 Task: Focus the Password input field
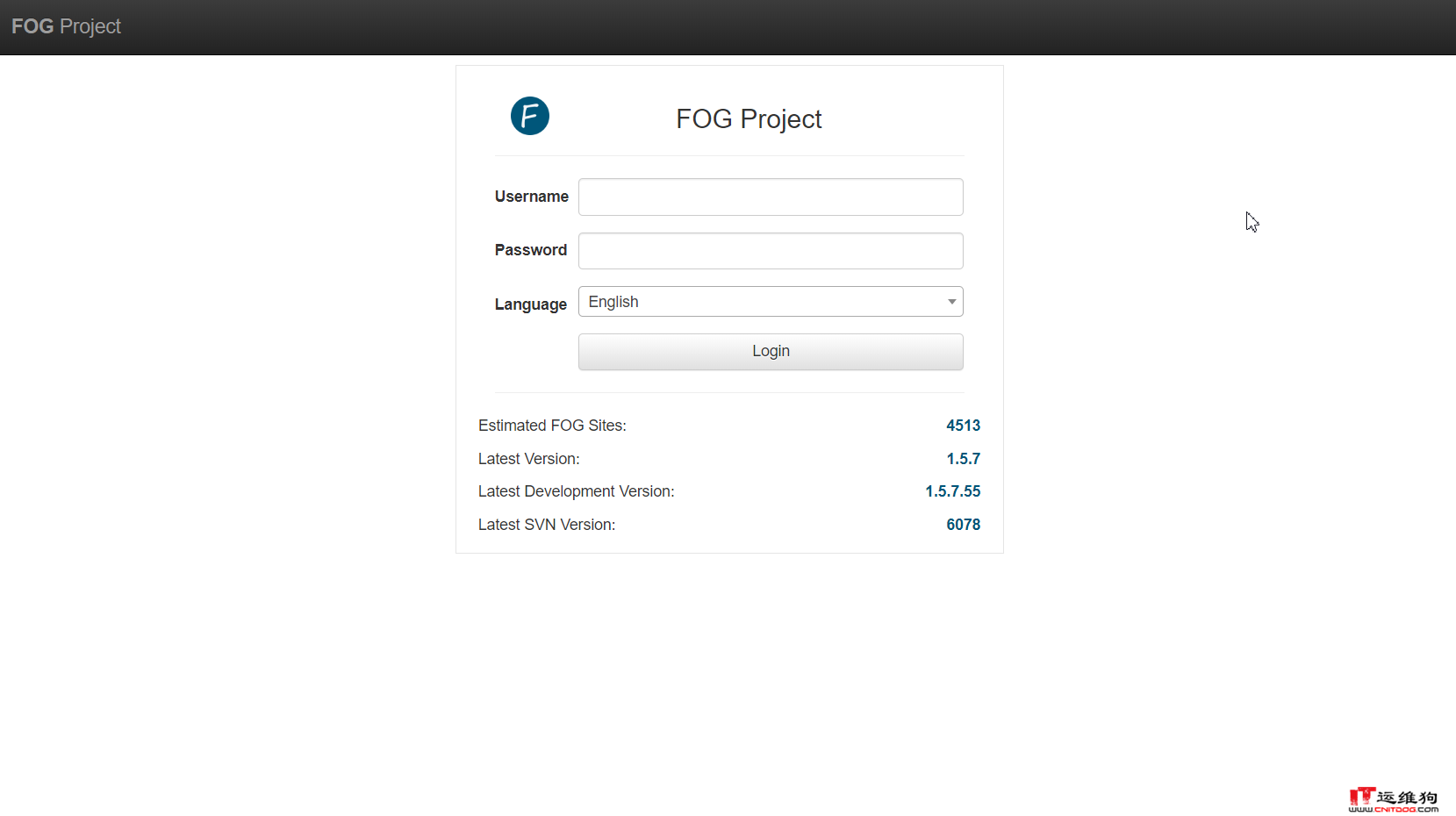[771, 251]
